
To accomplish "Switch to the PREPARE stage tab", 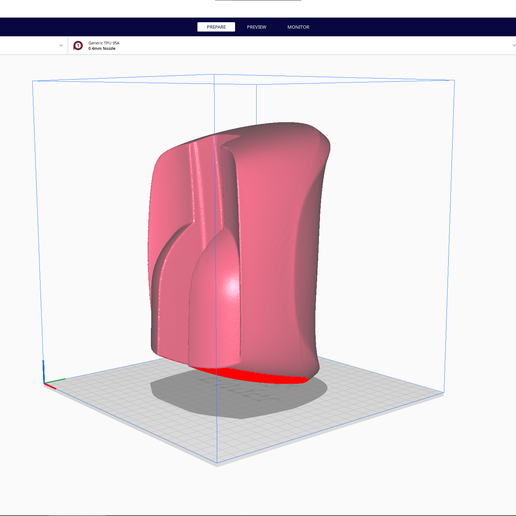I will [x=216, y=27].
